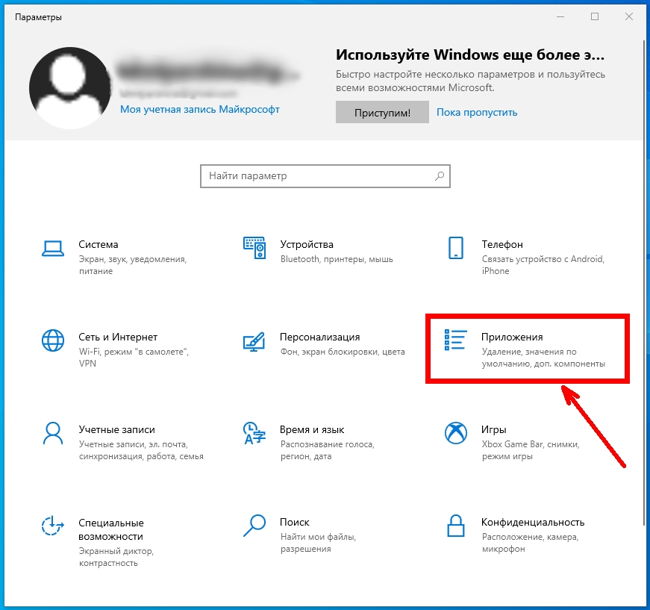The height and width of the screenshot is (610, 650).
Task: Click the Приступим! button
Action: point(382,112)
